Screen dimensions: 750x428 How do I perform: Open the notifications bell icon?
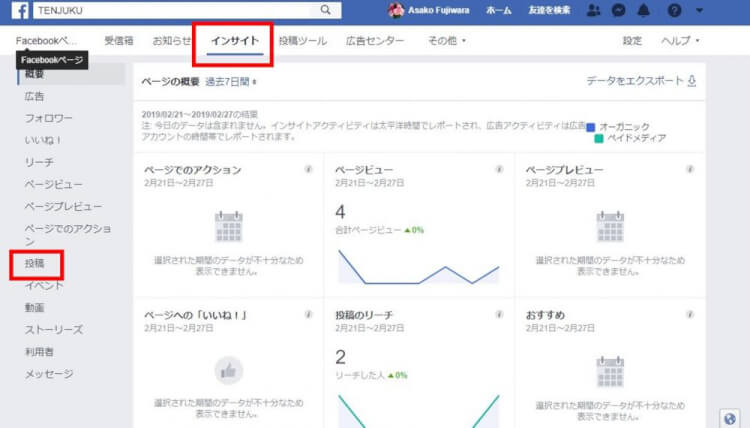[644, 10]
